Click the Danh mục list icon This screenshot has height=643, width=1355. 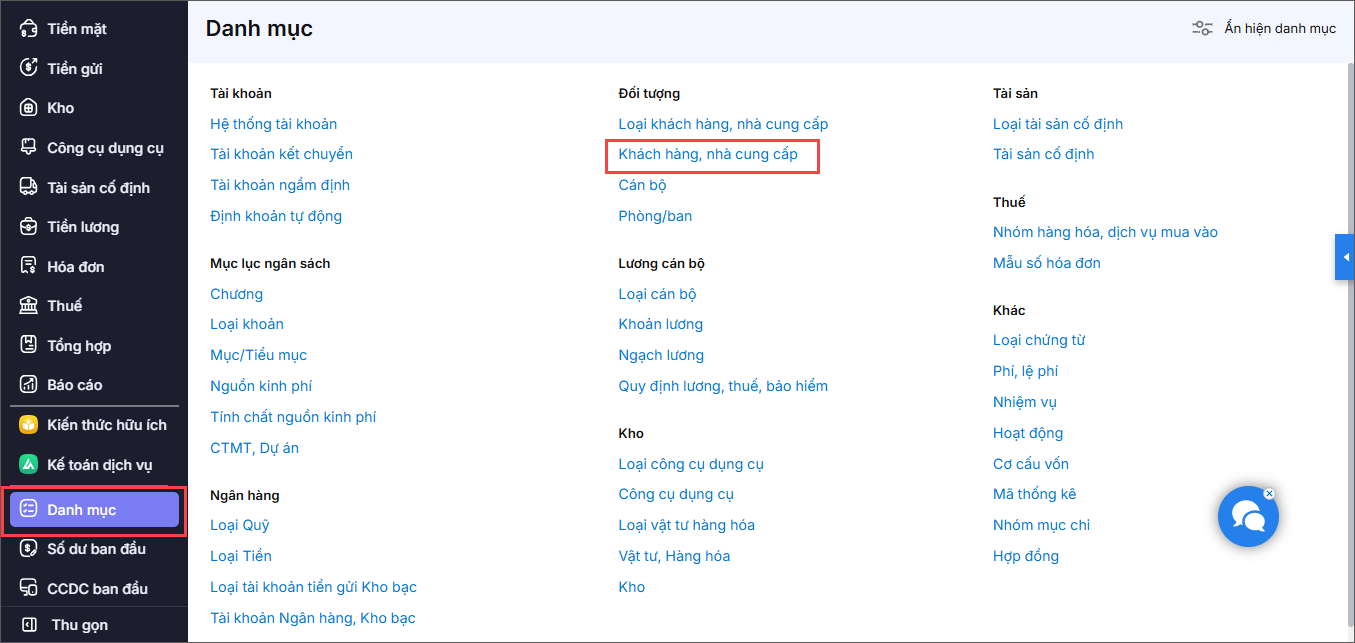29,510
